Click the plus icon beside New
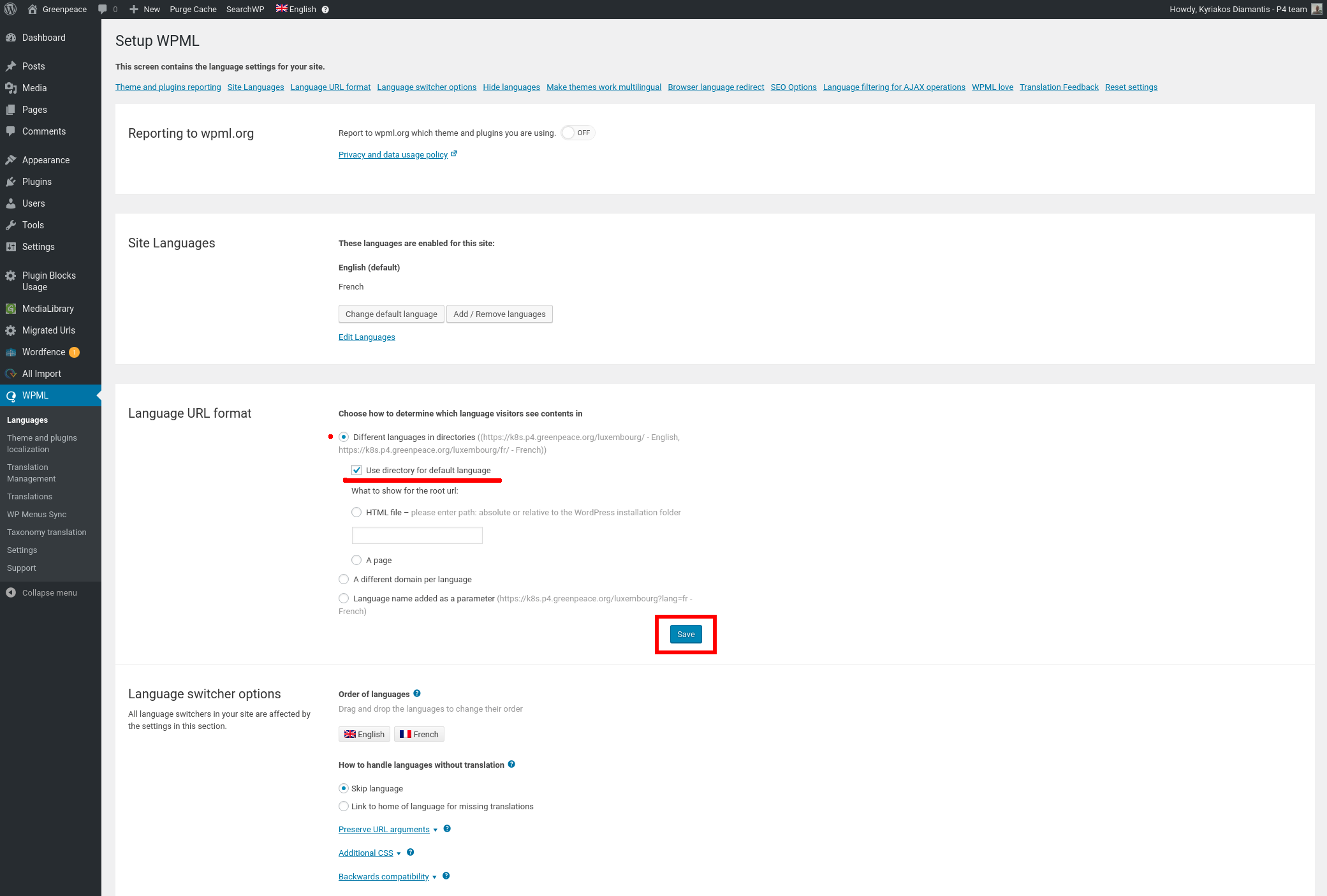 (134, 9)
